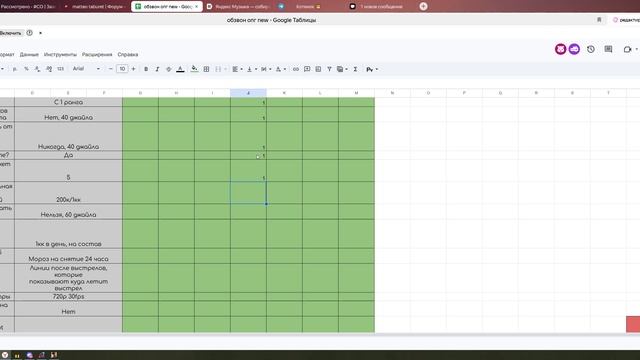Click the insert link icon
The image size is (640, 360).
point(296,69)
